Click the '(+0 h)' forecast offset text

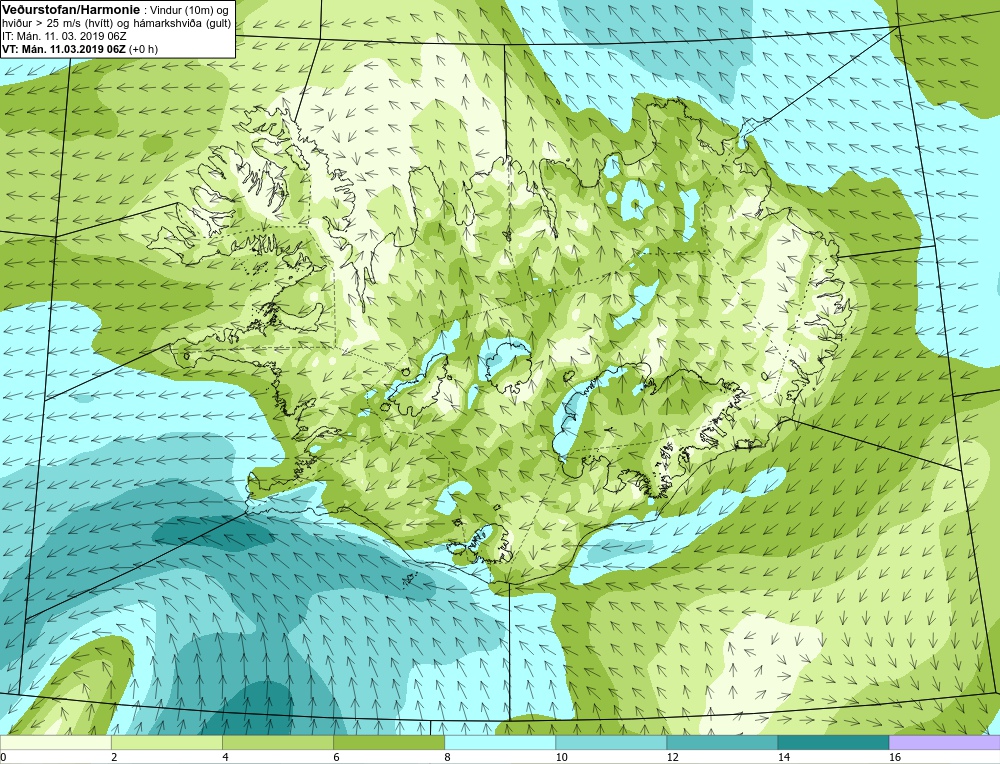[x=143, y=48]
